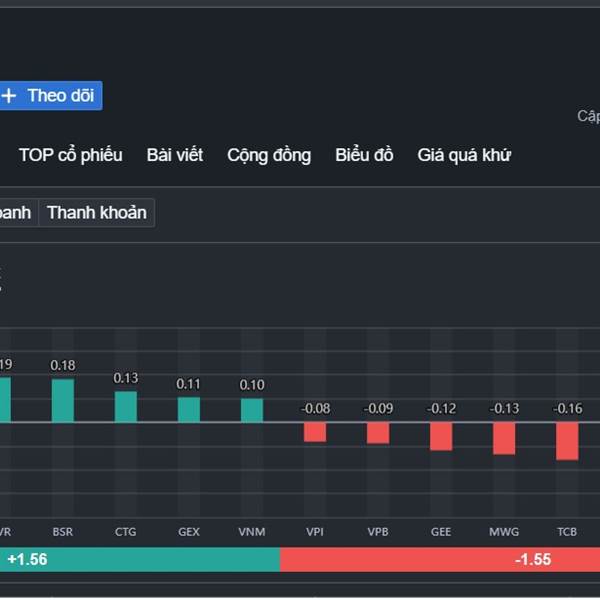Click the green BSR bar

pos(63,401)
